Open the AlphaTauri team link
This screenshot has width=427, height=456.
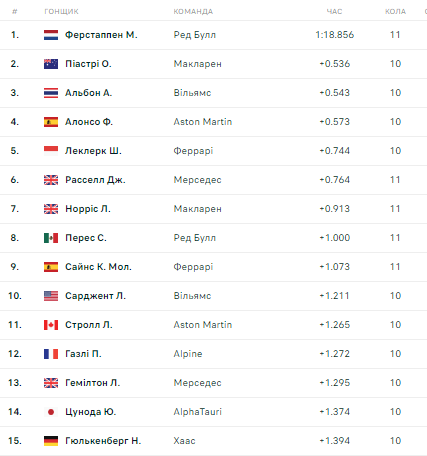point(197,412)
